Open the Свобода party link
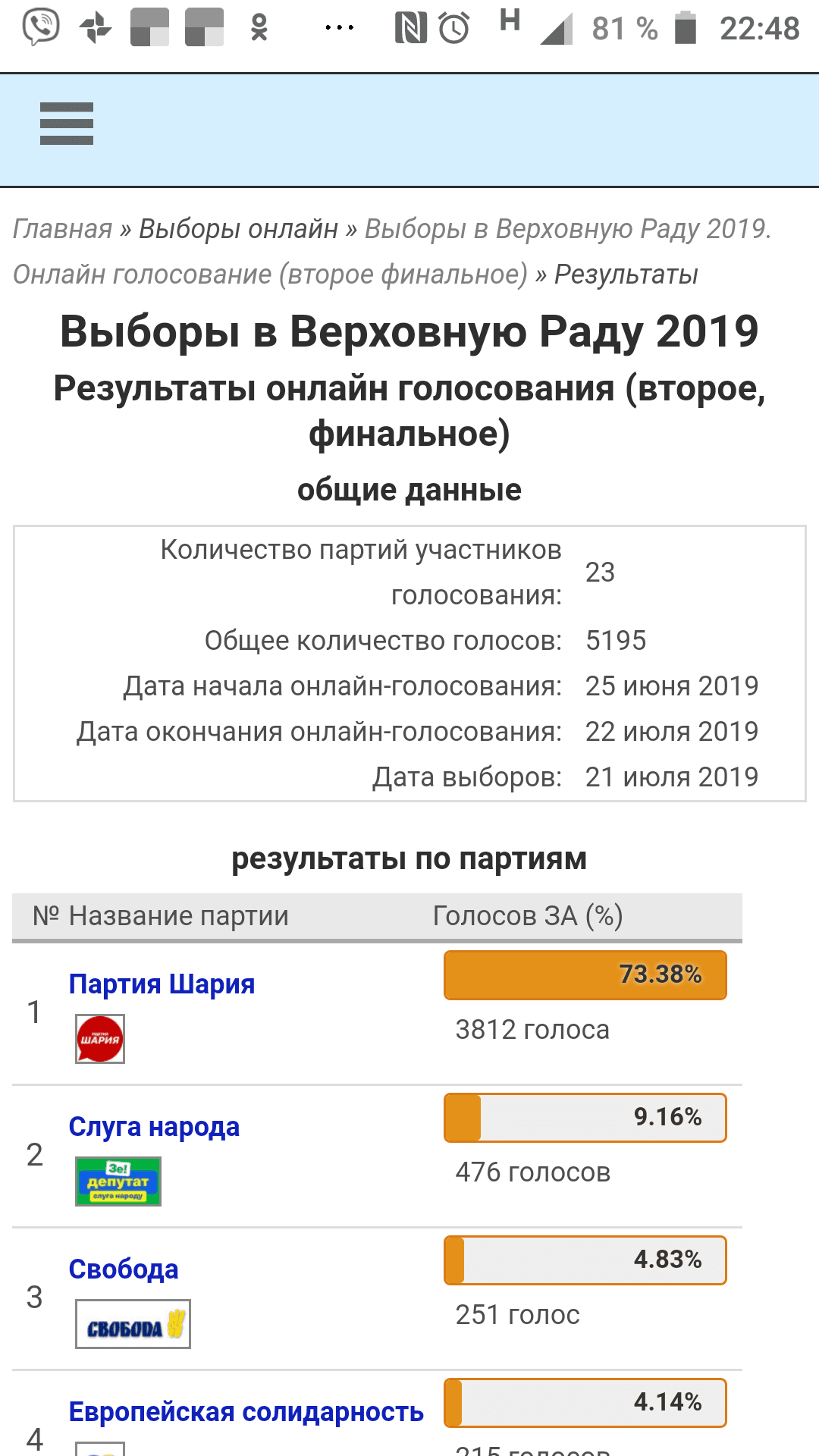Viewport: 819px width, 1456px height. pyautogui.click(x=124, y=1269)
